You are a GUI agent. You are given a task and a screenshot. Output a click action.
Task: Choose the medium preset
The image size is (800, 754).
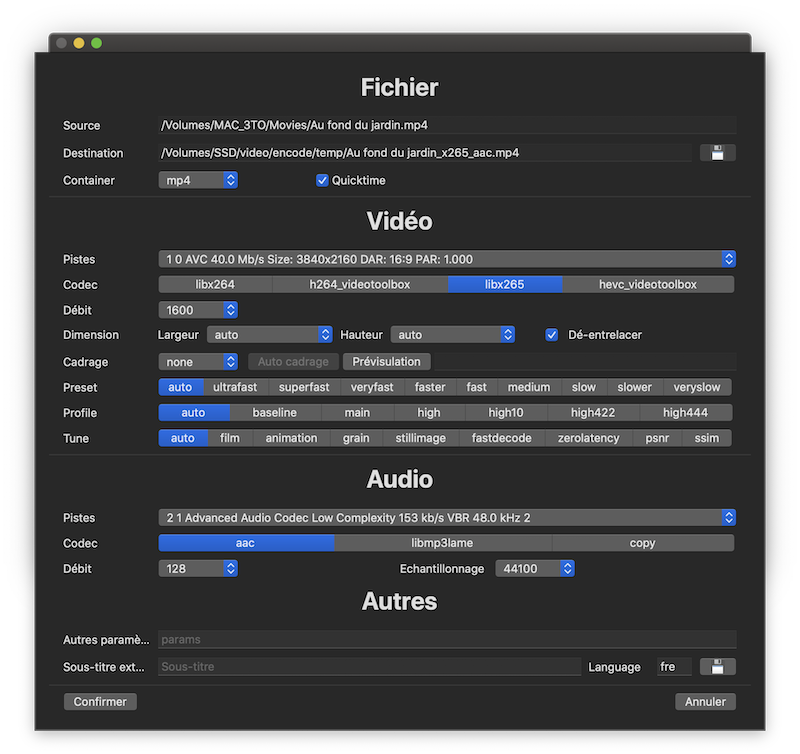click(x=529, y=387)
